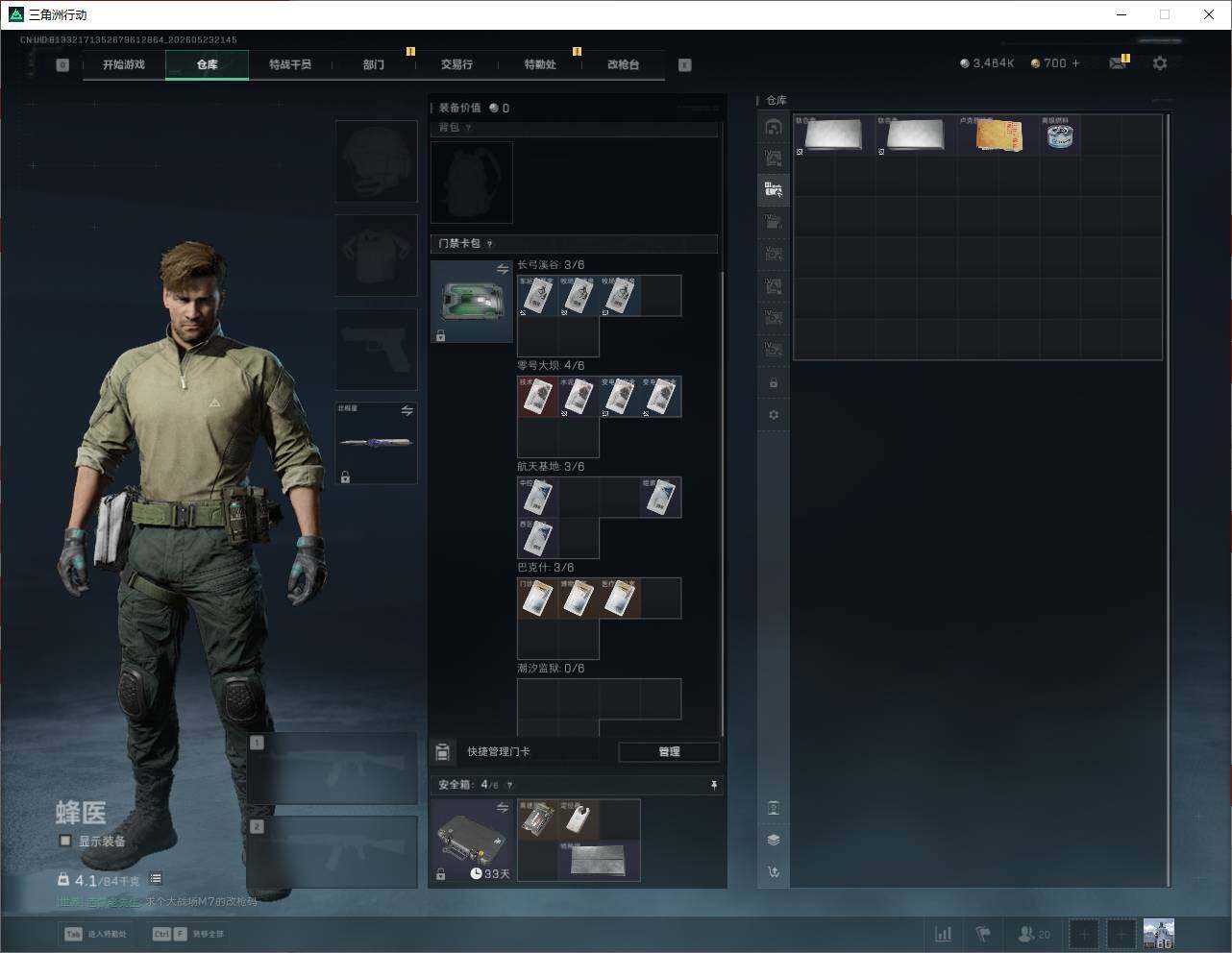Click the swap arrows on the knife slot
Viewport: 1232px width, 953px height.
coord(407,411)
